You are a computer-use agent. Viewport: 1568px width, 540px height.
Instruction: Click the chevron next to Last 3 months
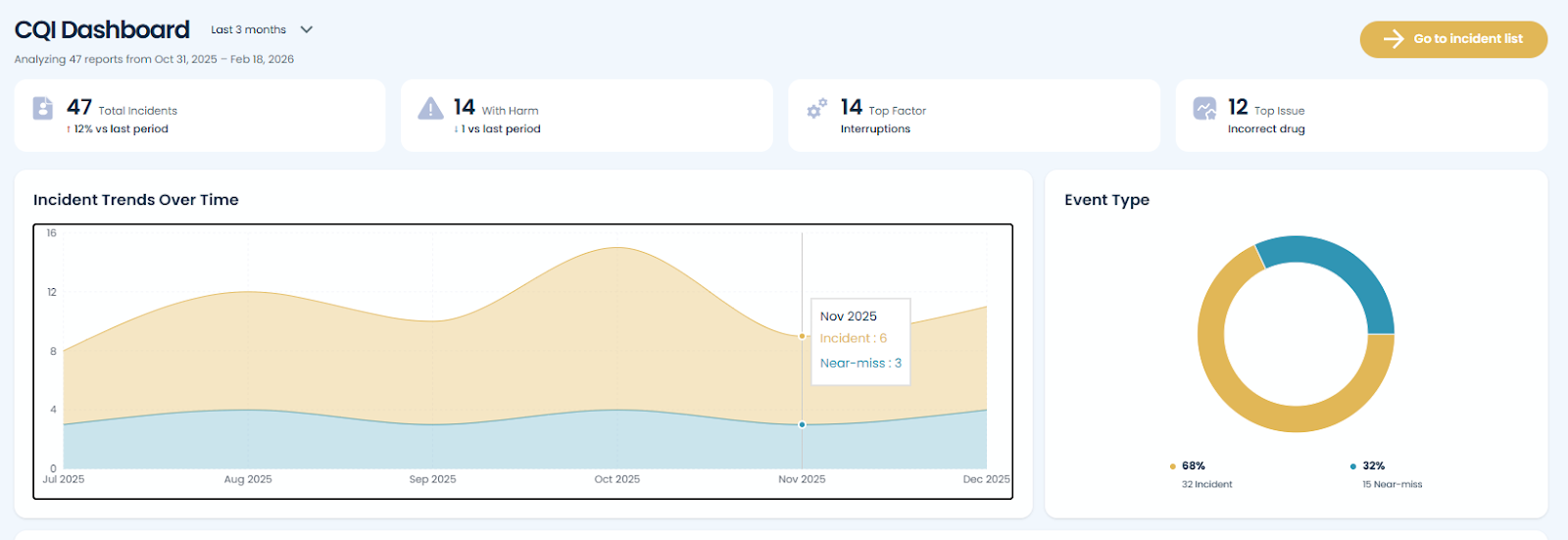(x=307, y=29)
